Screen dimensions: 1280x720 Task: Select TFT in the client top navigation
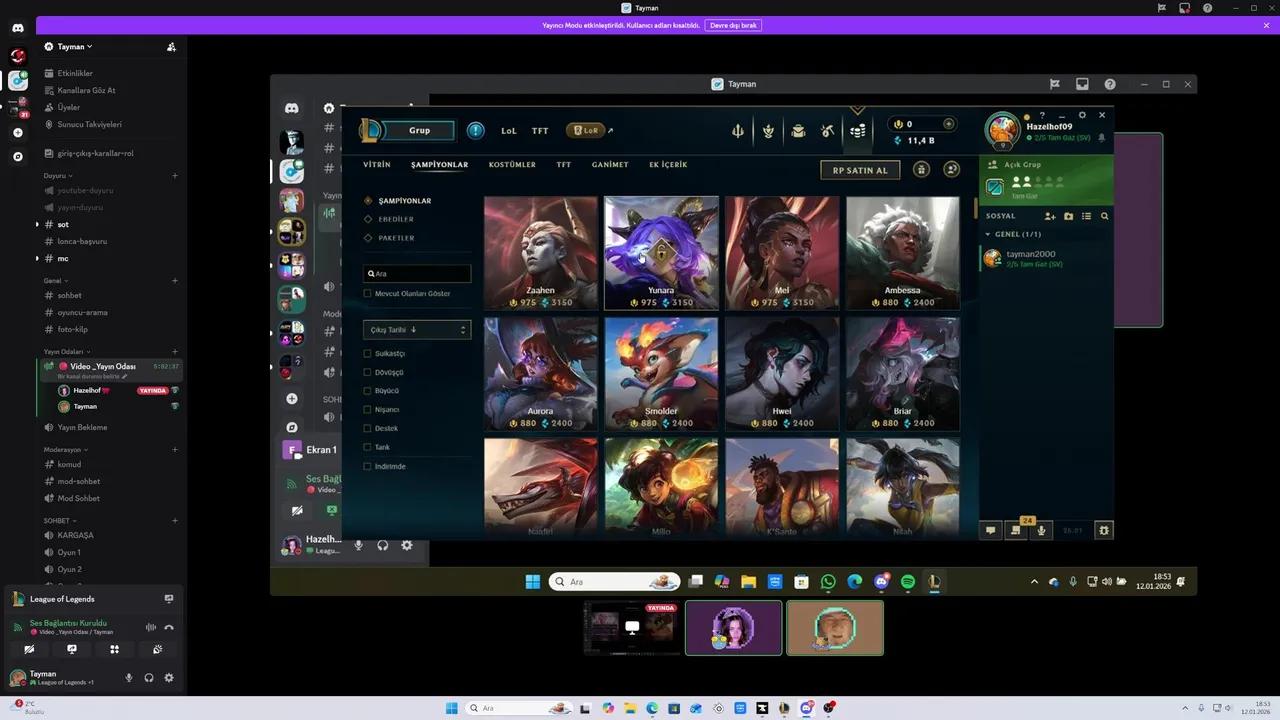[540, 130]
